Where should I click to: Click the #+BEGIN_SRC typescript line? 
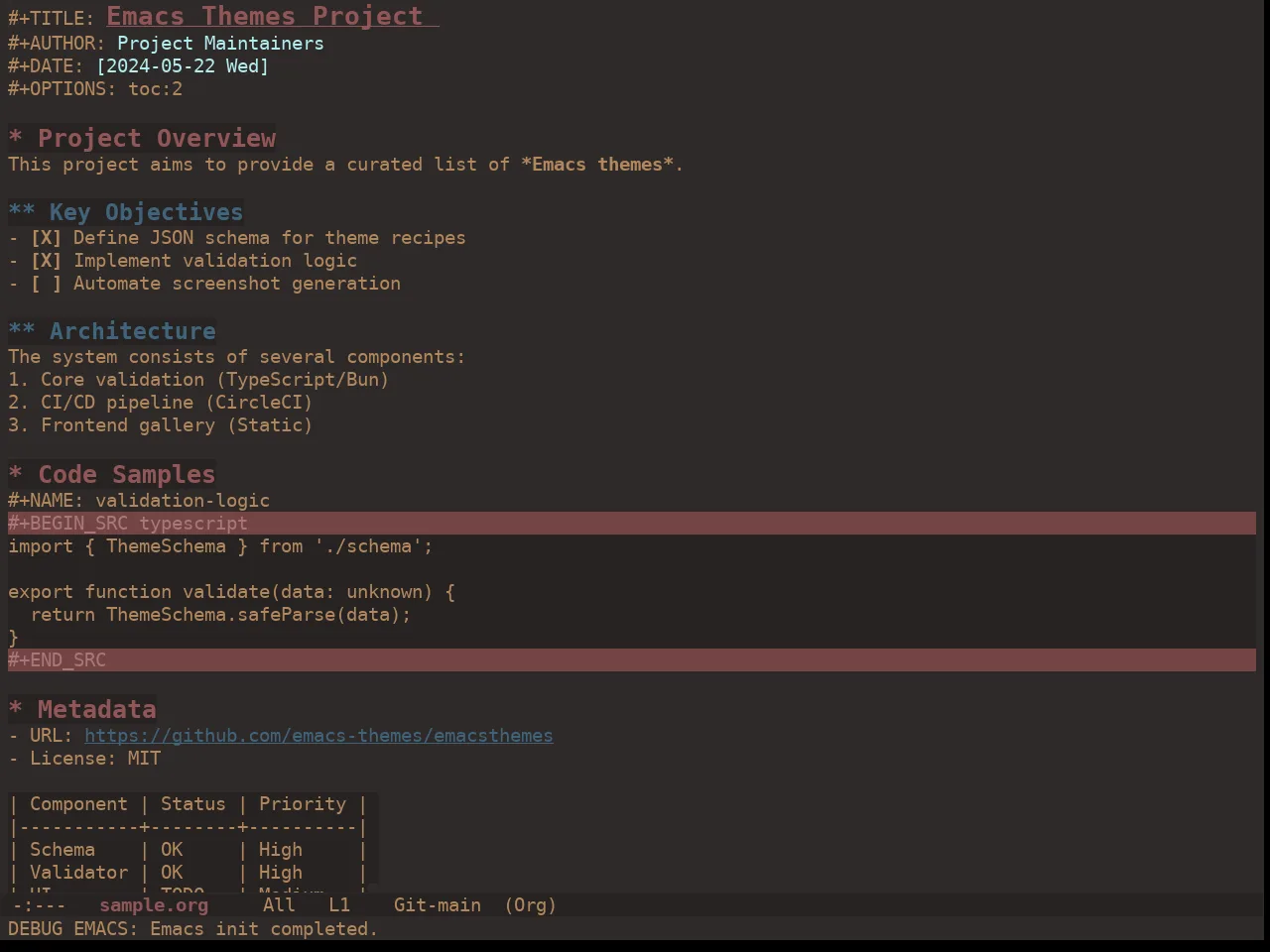[x=632, y=524]
